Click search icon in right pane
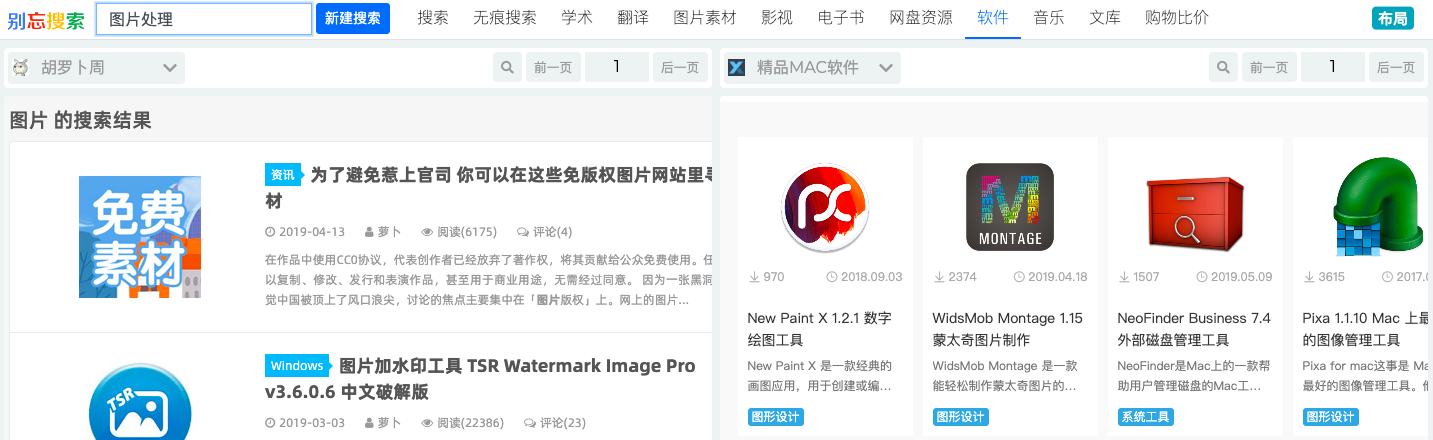1433x440 pixels. (x=1224, y=68)
